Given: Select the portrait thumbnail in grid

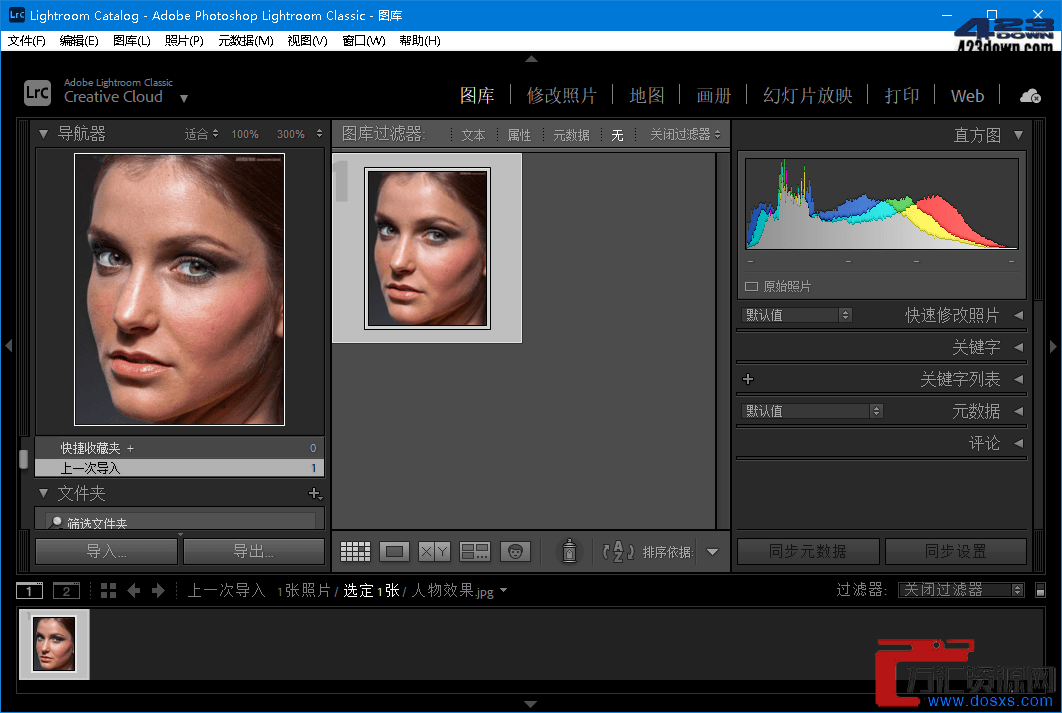Looking at the screenshot, I should click(x=427, y=248).
